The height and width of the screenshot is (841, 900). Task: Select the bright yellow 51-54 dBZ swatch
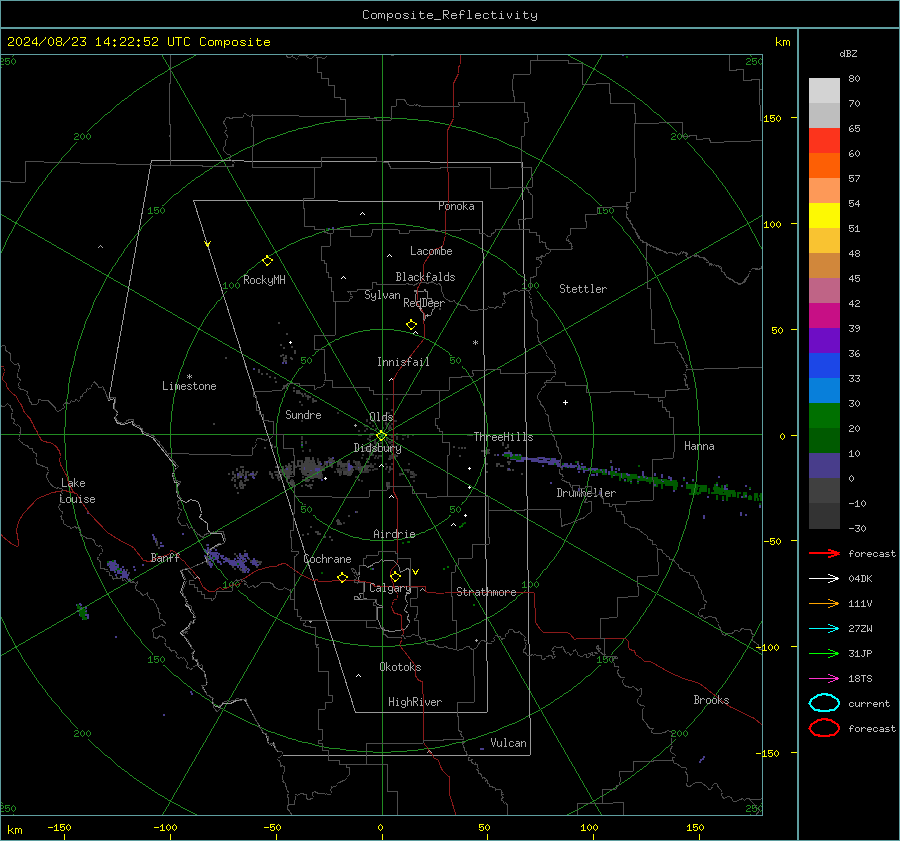[x=824, y=216]
